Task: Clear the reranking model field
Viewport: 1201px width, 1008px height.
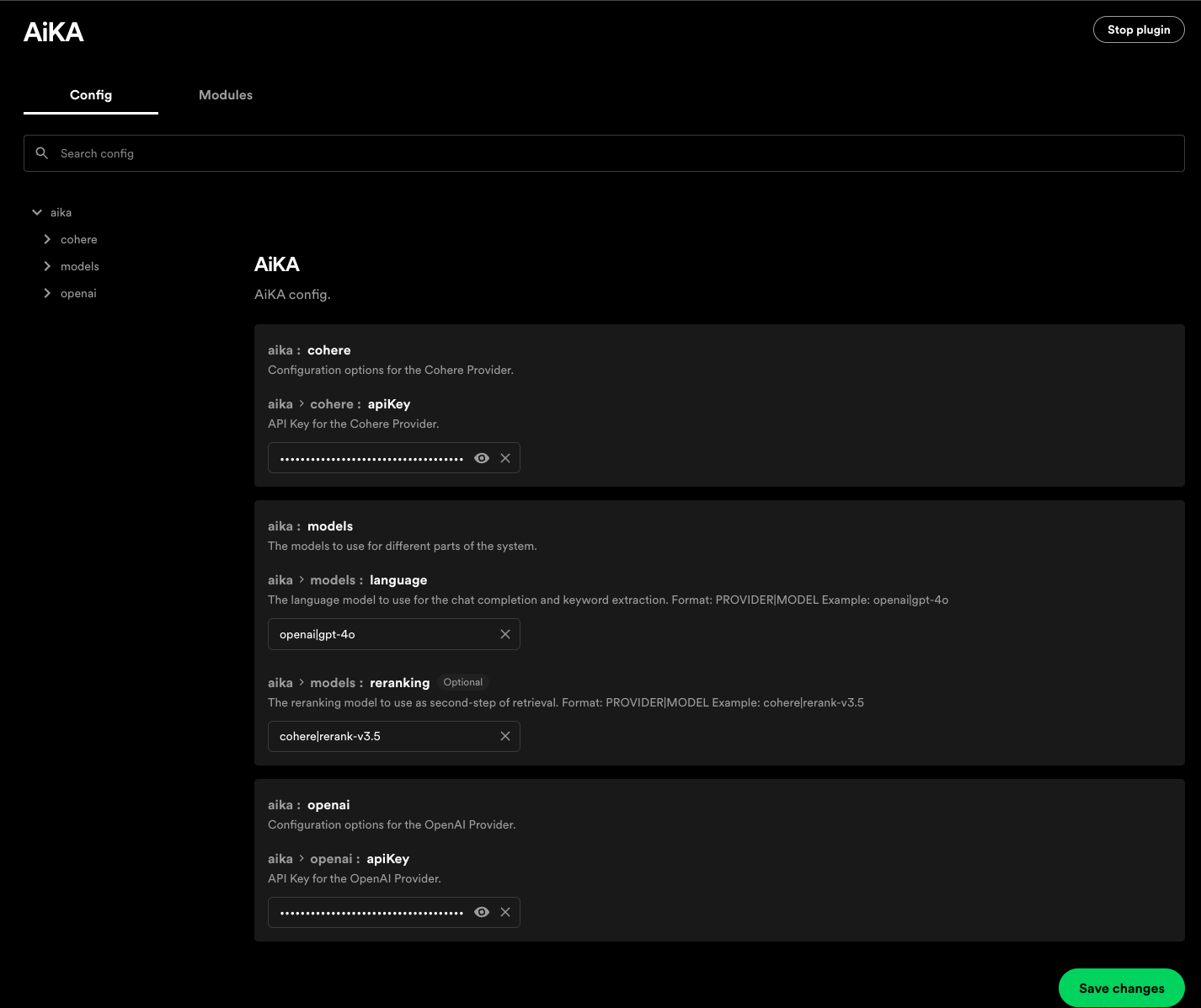Action: 505,736
